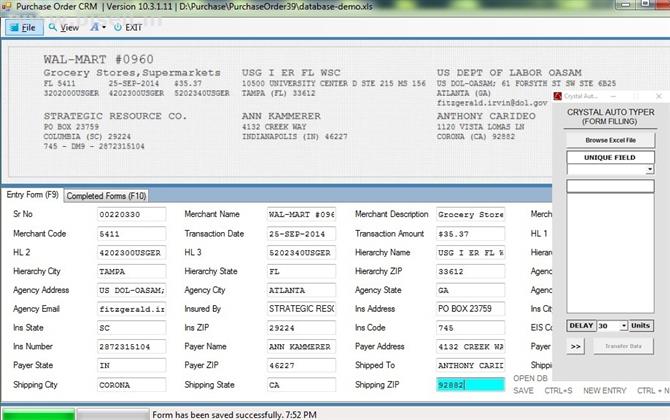Click the Units button
This screenshot has height=420, width=670.
pos(641,326)
